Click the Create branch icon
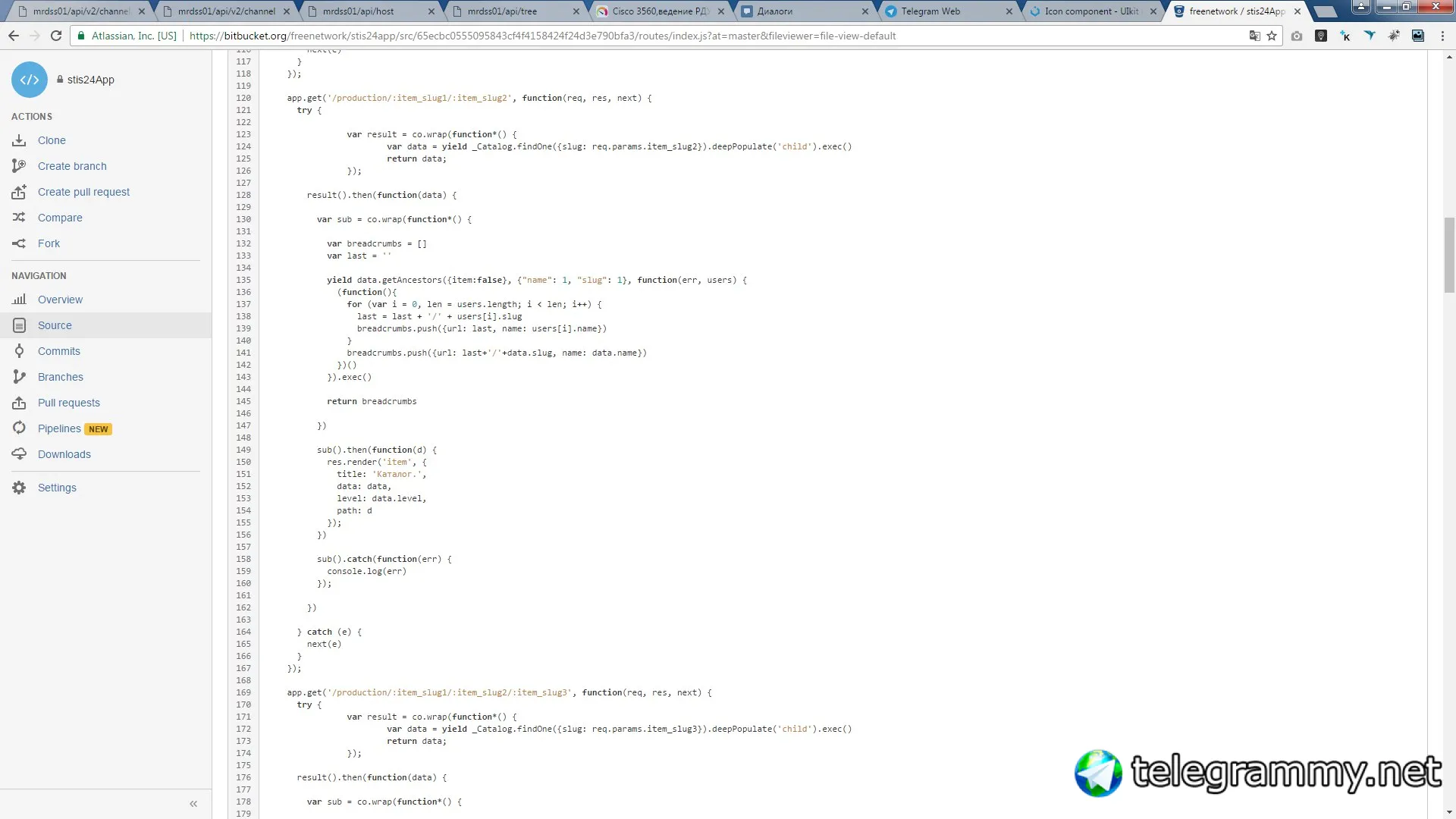Viewport: 1456px width, 819px height. coord(19,166)
